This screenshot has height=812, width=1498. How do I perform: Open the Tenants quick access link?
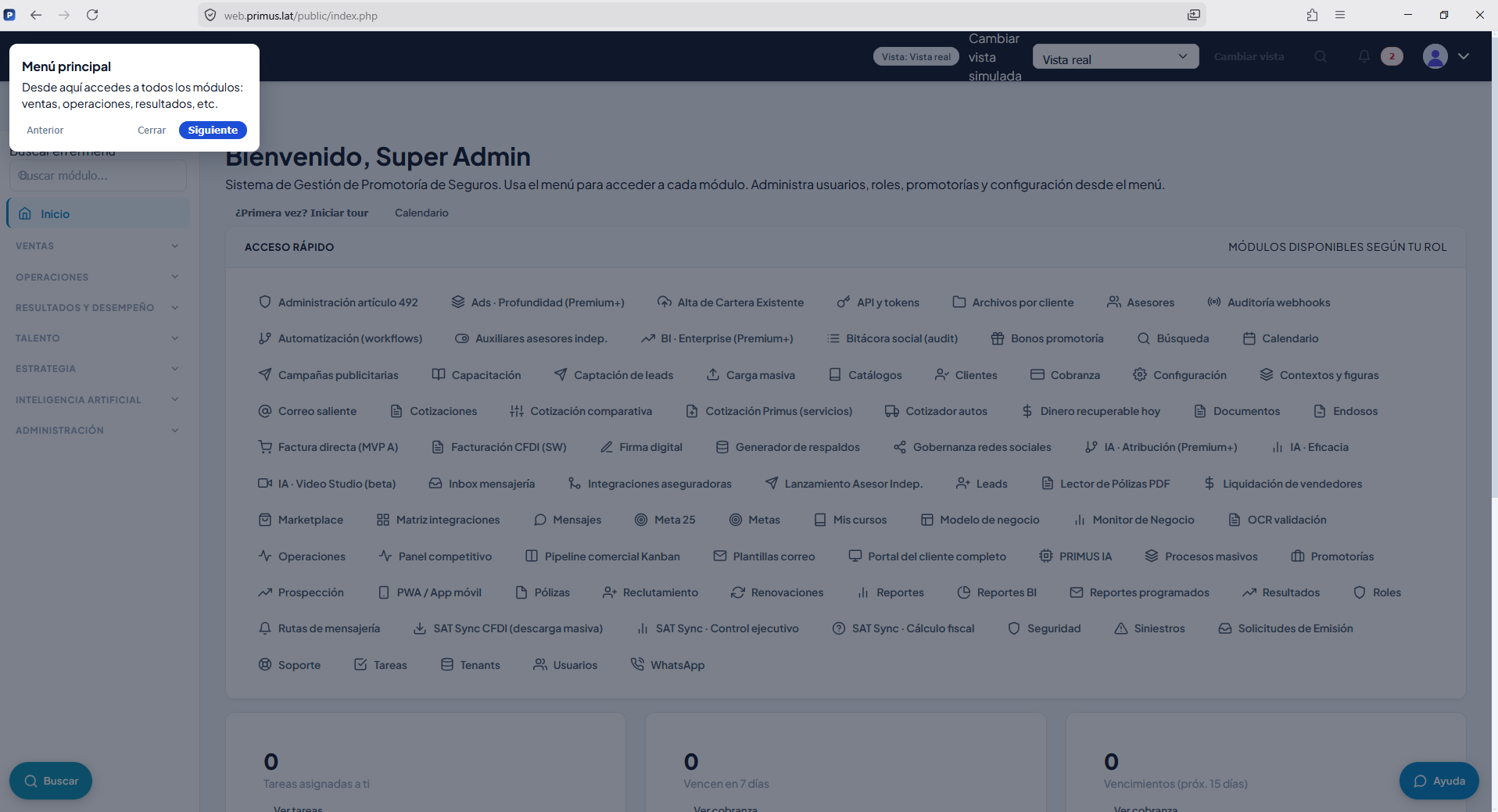click(470, 664)
